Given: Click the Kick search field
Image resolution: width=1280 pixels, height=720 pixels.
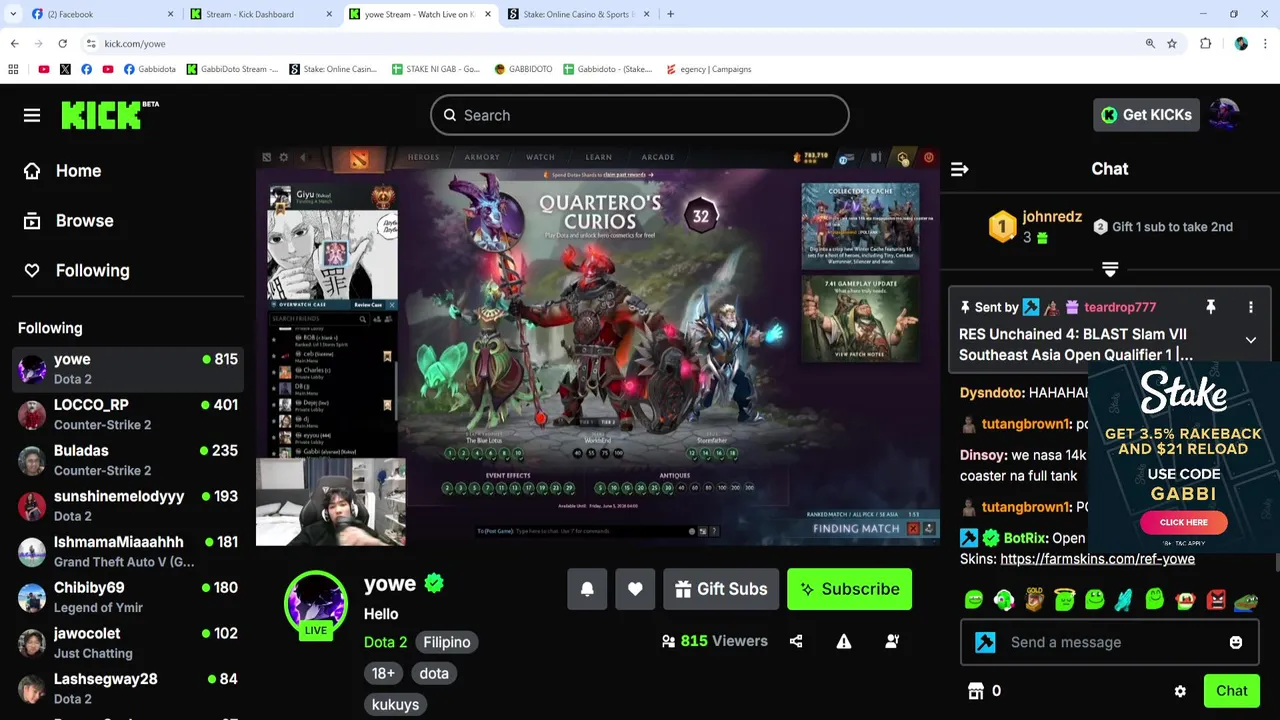Looking at the screenshot, I should (x=640, y=115).
